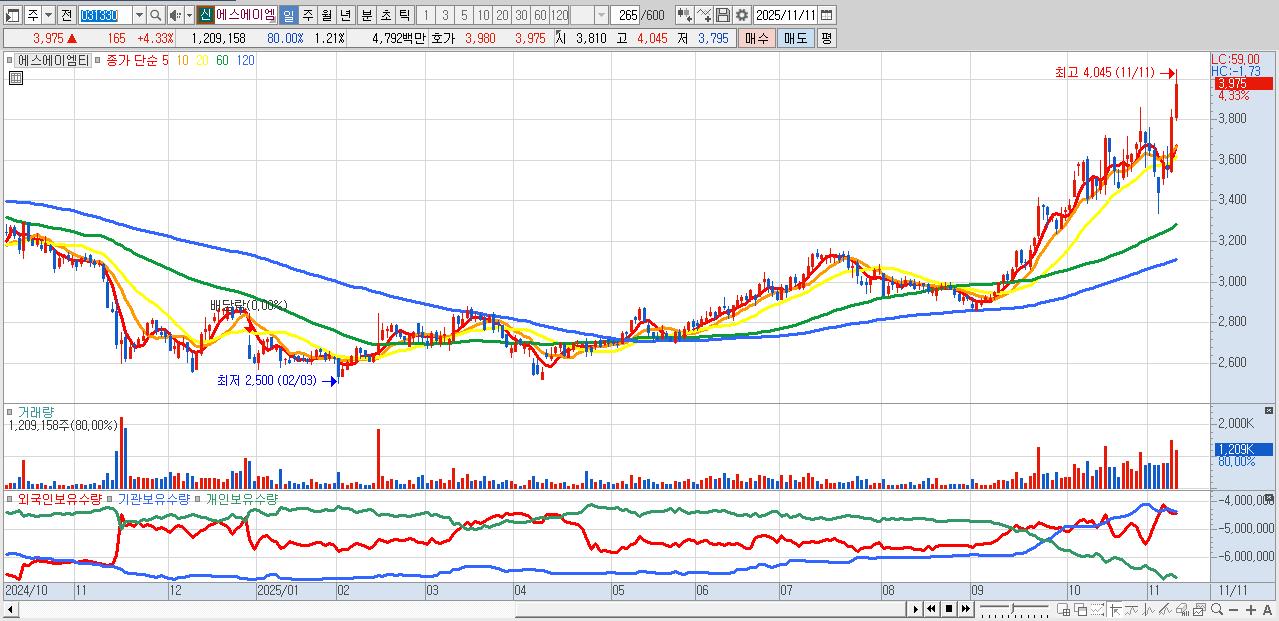The width and height of the screenshot is (1279, 621).
Task: Click the trend line drawing icon
Action: click(1131, 610)
